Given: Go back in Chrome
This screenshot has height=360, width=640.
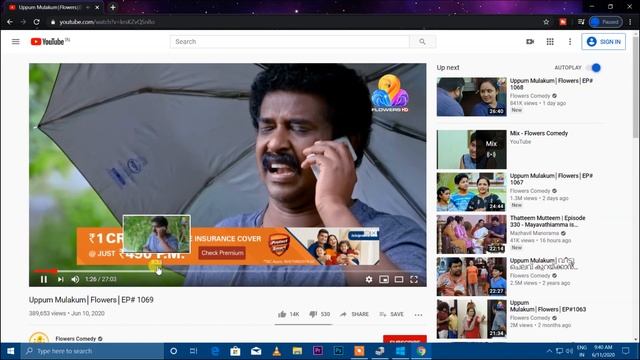Looking at the screenshot, I should pyautogui.click(x=10, y=22).
